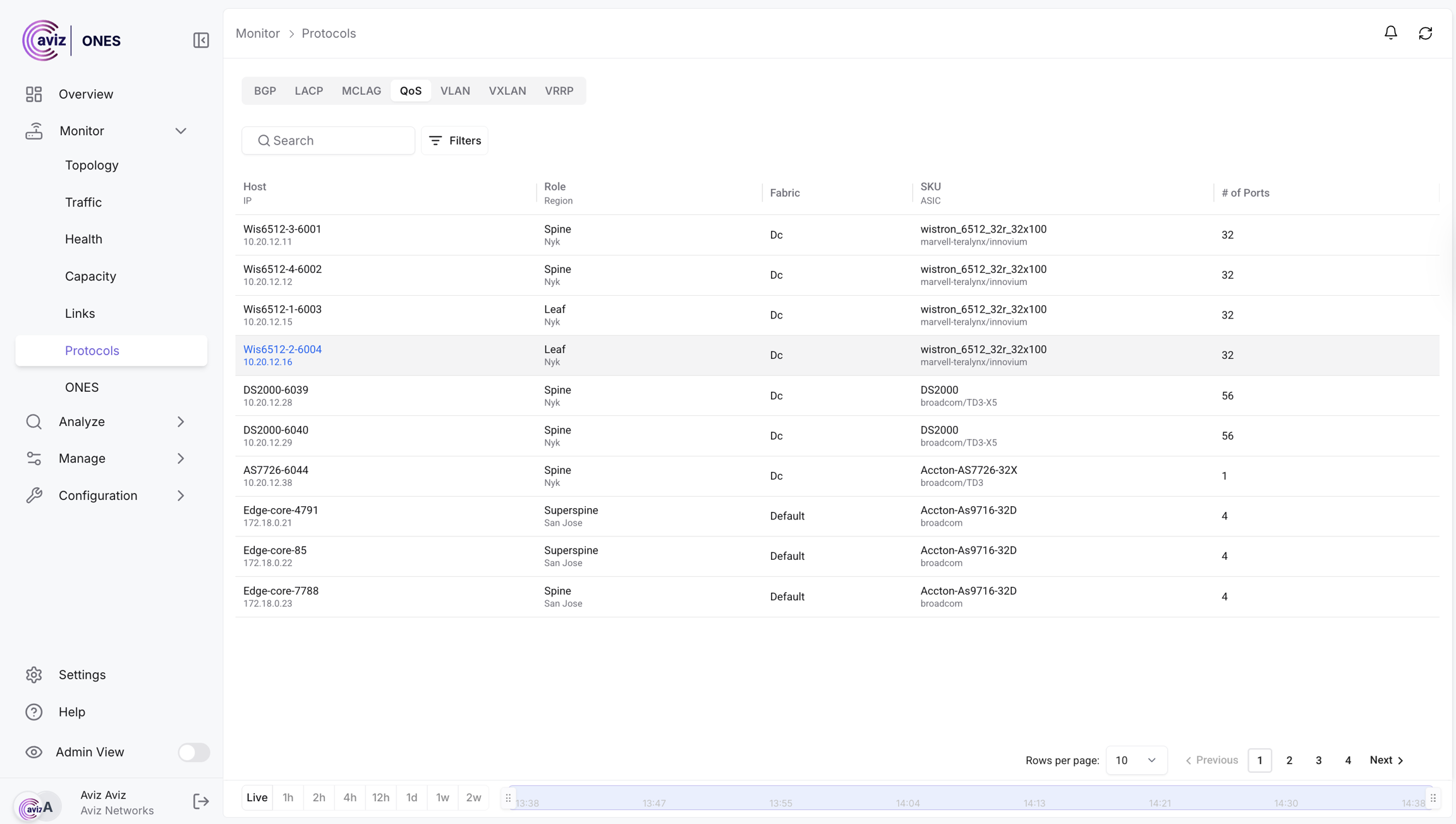The width and height of the screenshot is (1456, 824).
Task: Click the refresh icon
Action: (x=1425, y=33)
